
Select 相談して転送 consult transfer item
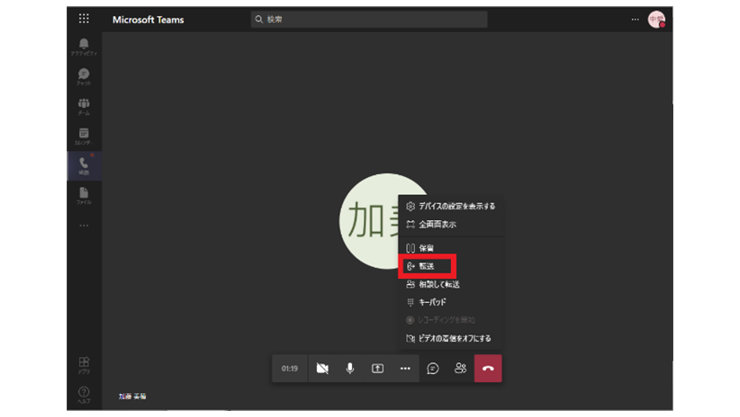(x=451, y=284)
